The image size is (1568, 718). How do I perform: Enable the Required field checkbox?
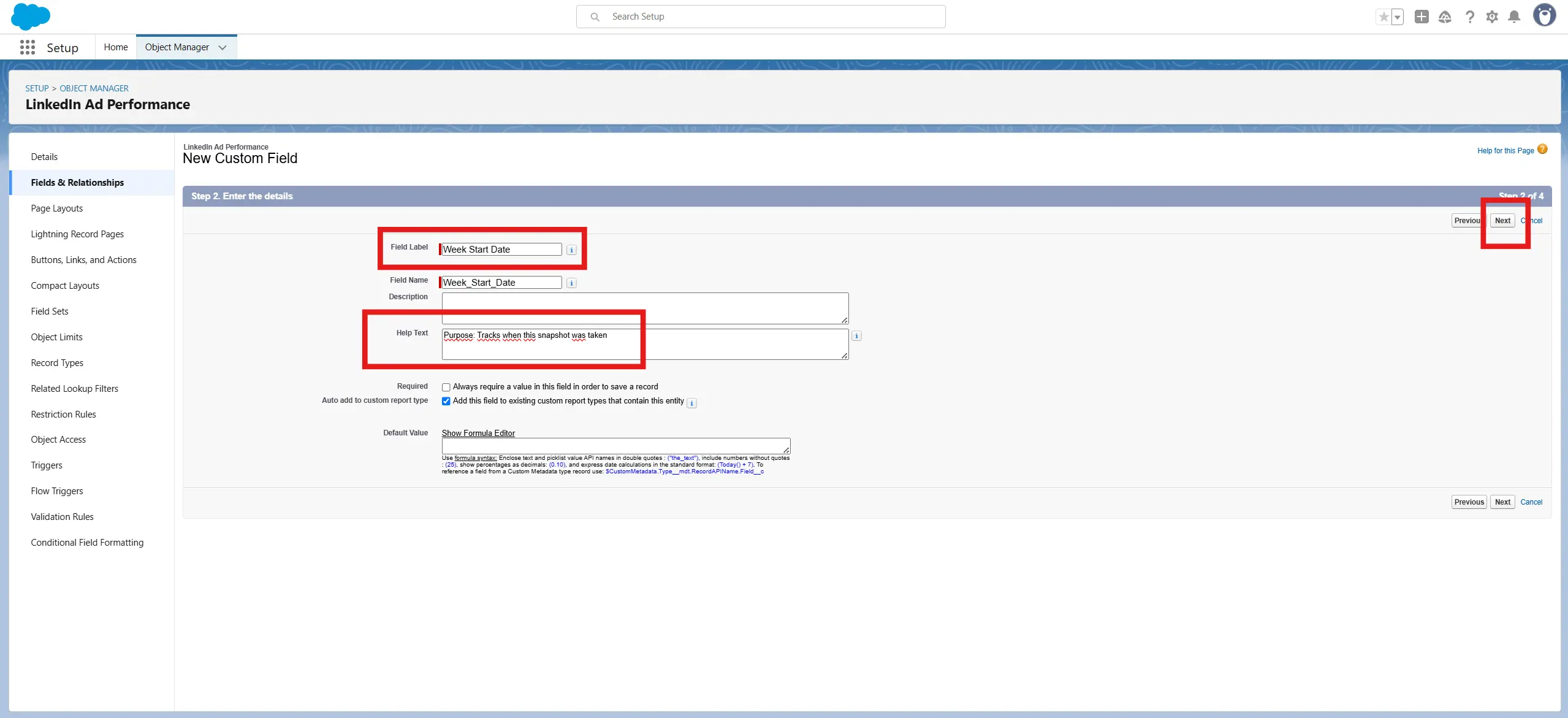coord(446,388)
